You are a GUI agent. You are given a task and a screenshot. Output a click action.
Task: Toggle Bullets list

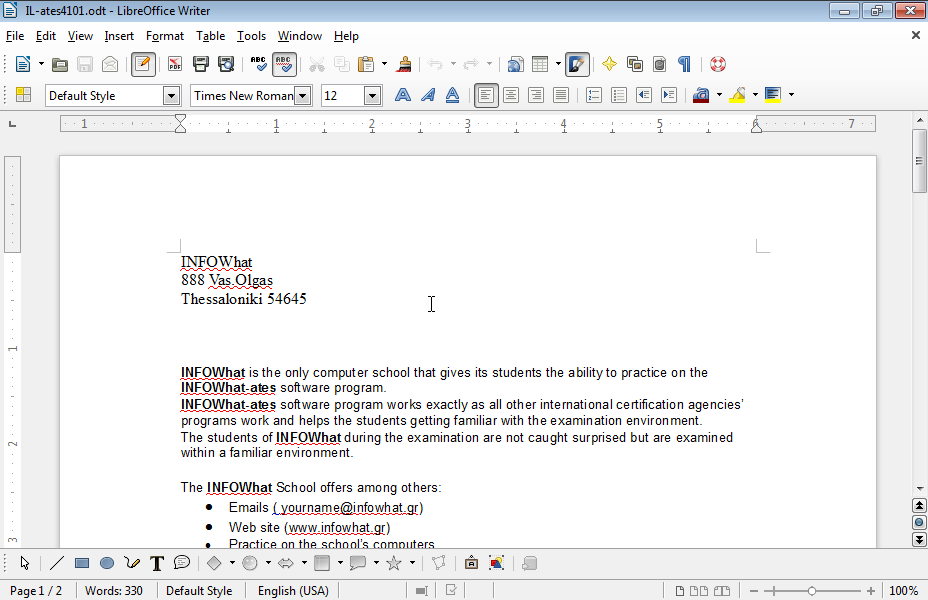[619, 95]
